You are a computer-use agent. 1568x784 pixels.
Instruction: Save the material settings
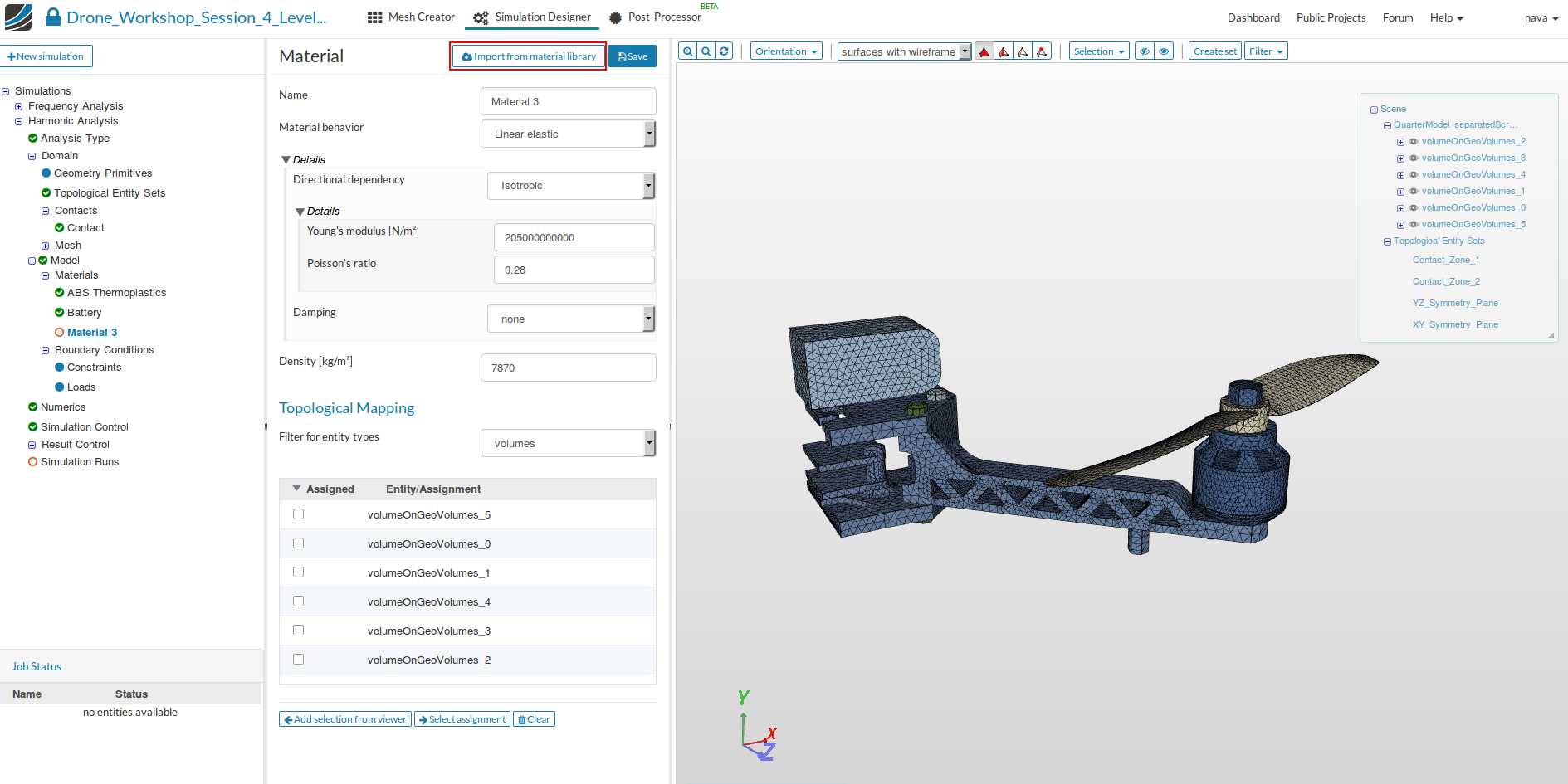pos(633,56)
